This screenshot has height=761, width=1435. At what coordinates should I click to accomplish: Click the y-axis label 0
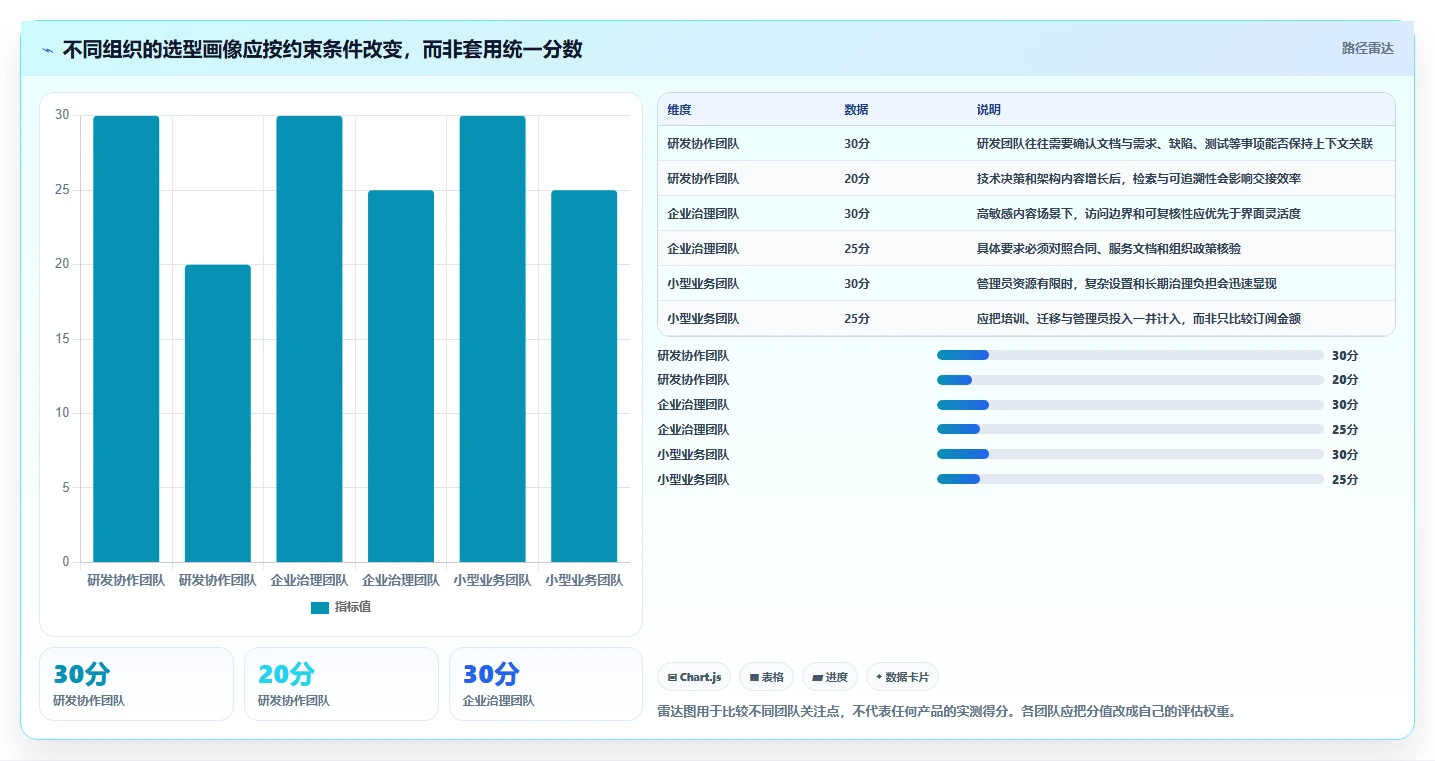[x=66, y=562]
